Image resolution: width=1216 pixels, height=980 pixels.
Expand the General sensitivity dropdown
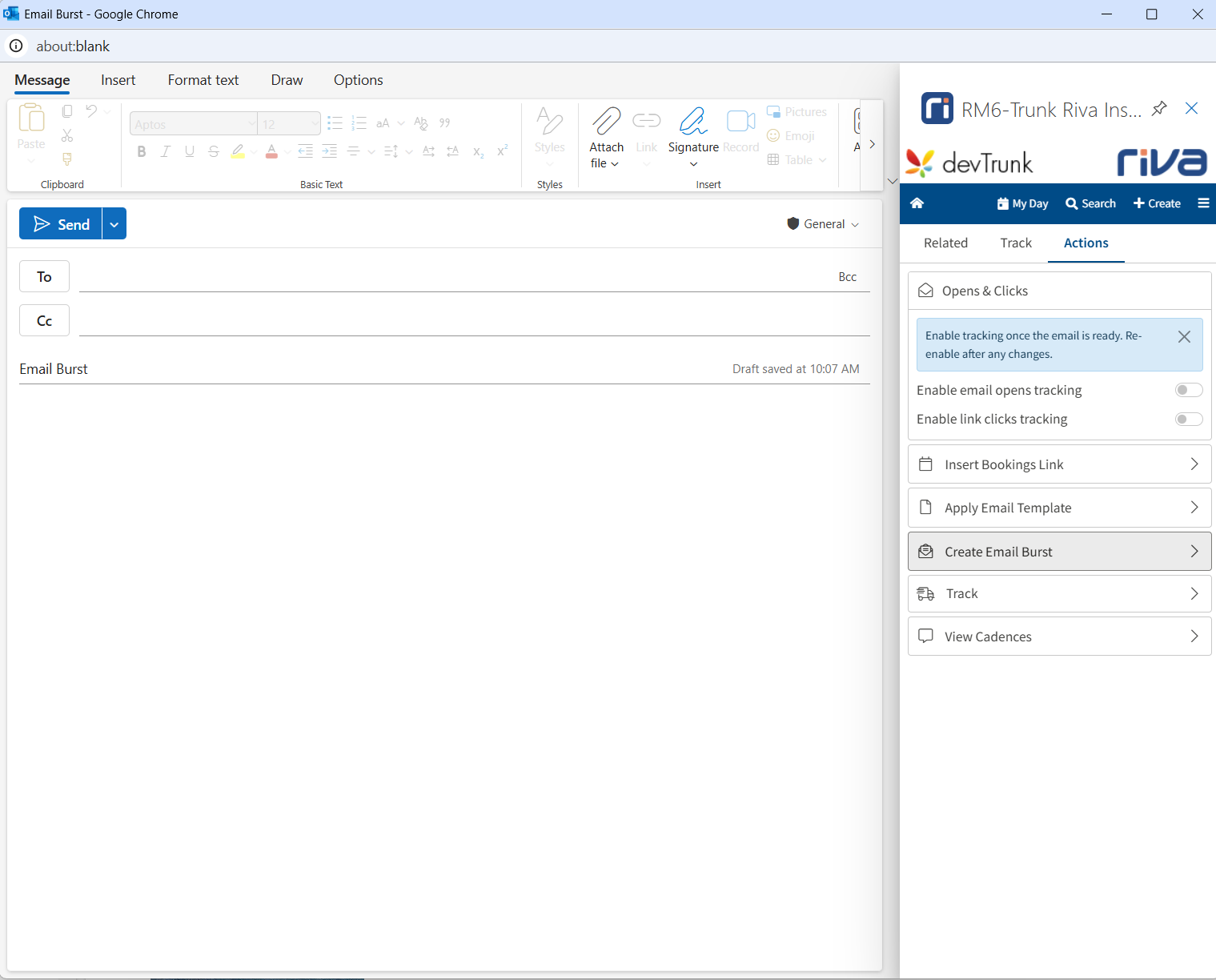[x=823, y=224]
